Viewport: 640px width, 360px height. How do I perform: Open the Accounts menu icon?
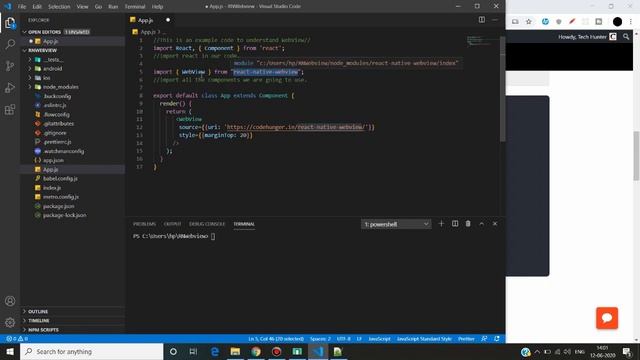[10, 301]
